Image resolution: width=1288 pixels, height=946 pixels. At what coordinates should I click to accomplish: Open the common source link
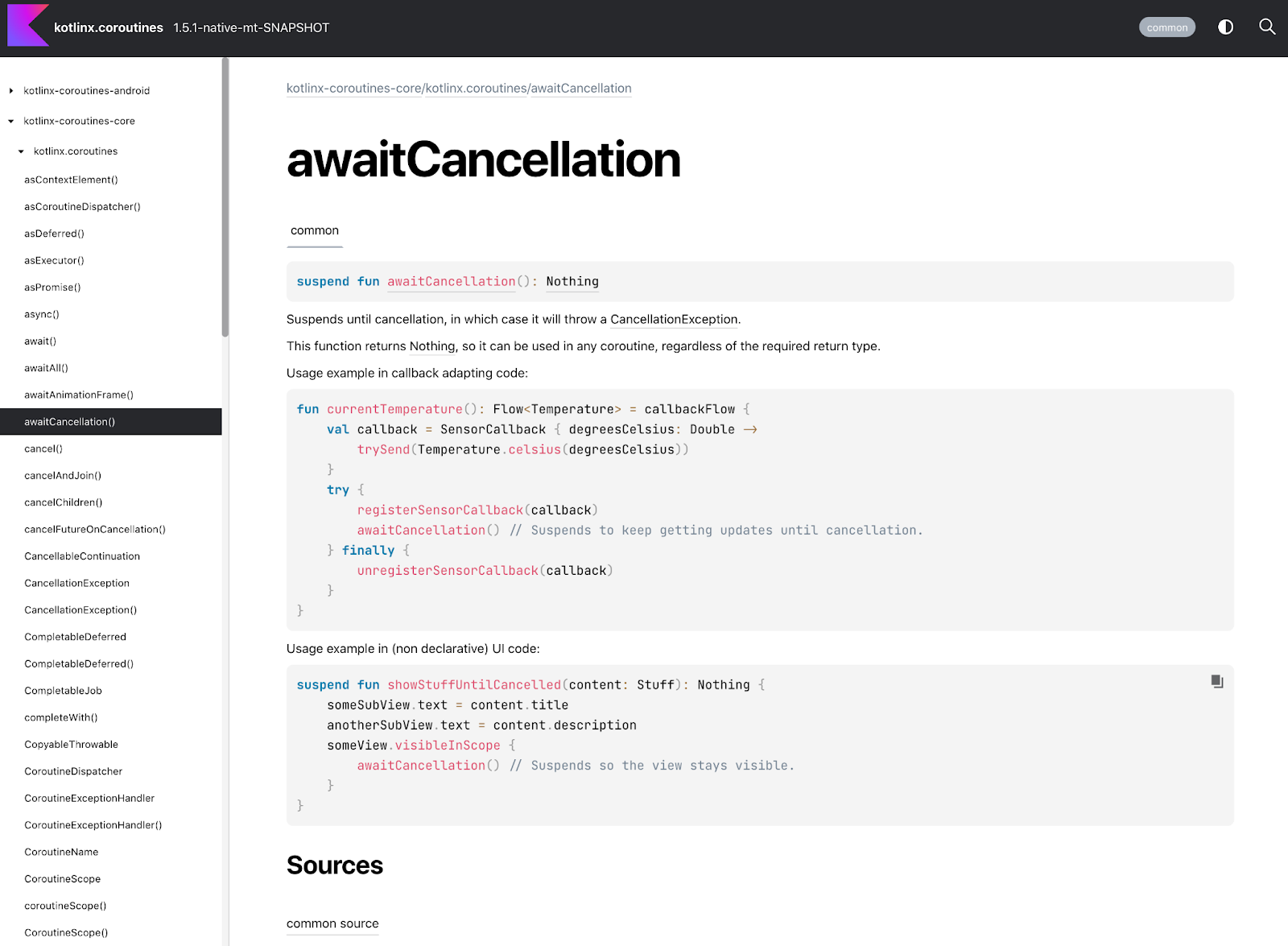[x=332, y=923]
